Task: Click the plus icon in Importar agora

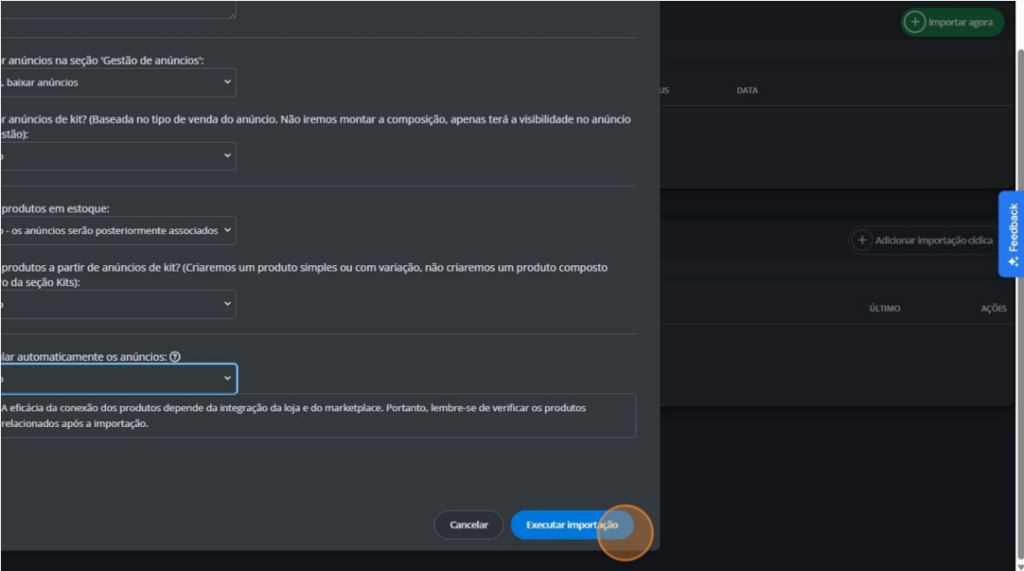Action: click(914, 22)
